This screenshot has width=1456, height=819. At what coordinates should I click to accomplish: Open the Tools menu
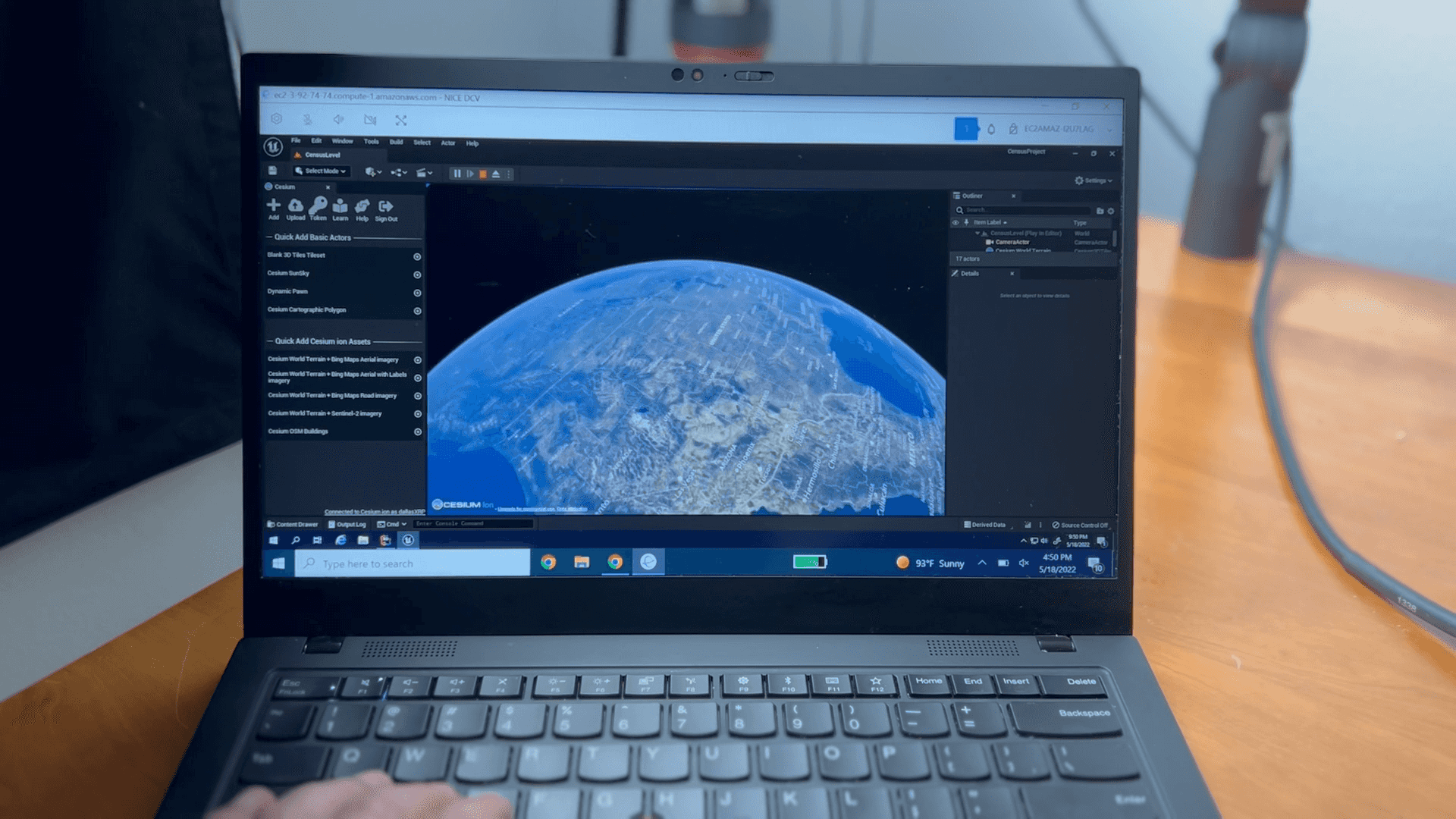click(x=371, y=141)
